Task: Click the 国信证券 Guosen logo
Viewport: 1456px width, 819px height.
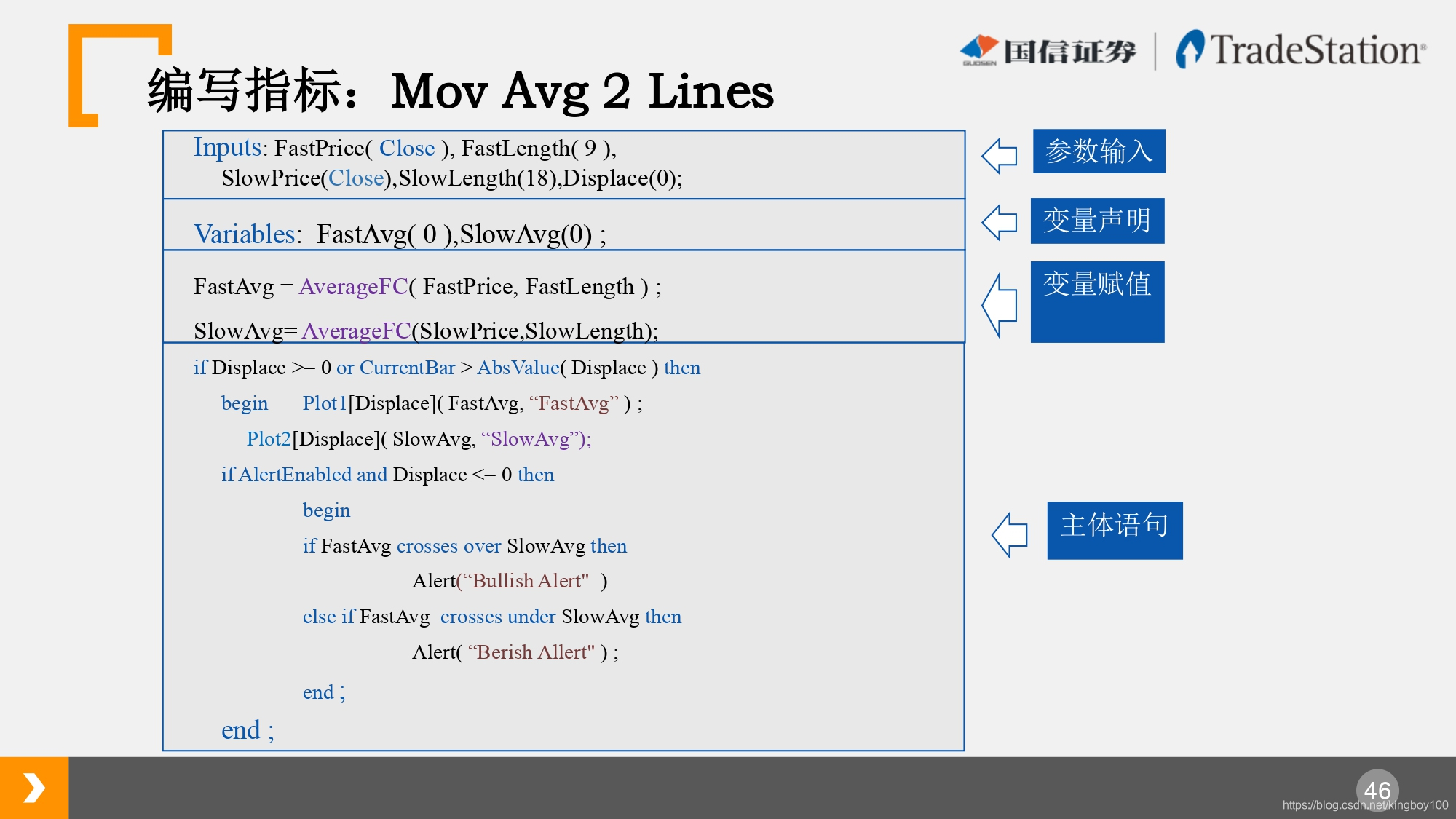Action: [x=1048, y=50]
